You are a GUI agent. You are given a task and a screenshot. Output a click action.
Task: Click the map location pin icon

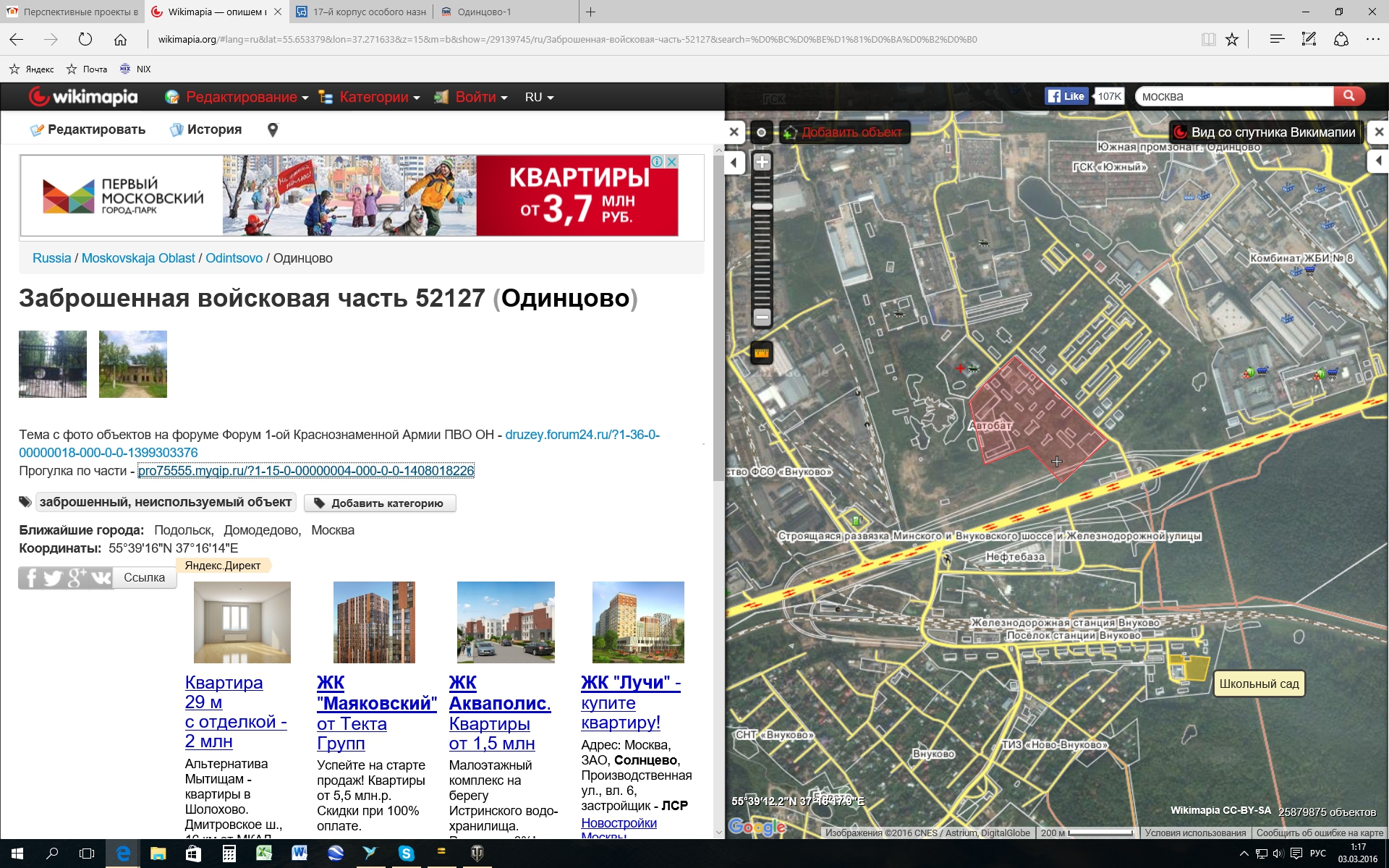[273, 130]
